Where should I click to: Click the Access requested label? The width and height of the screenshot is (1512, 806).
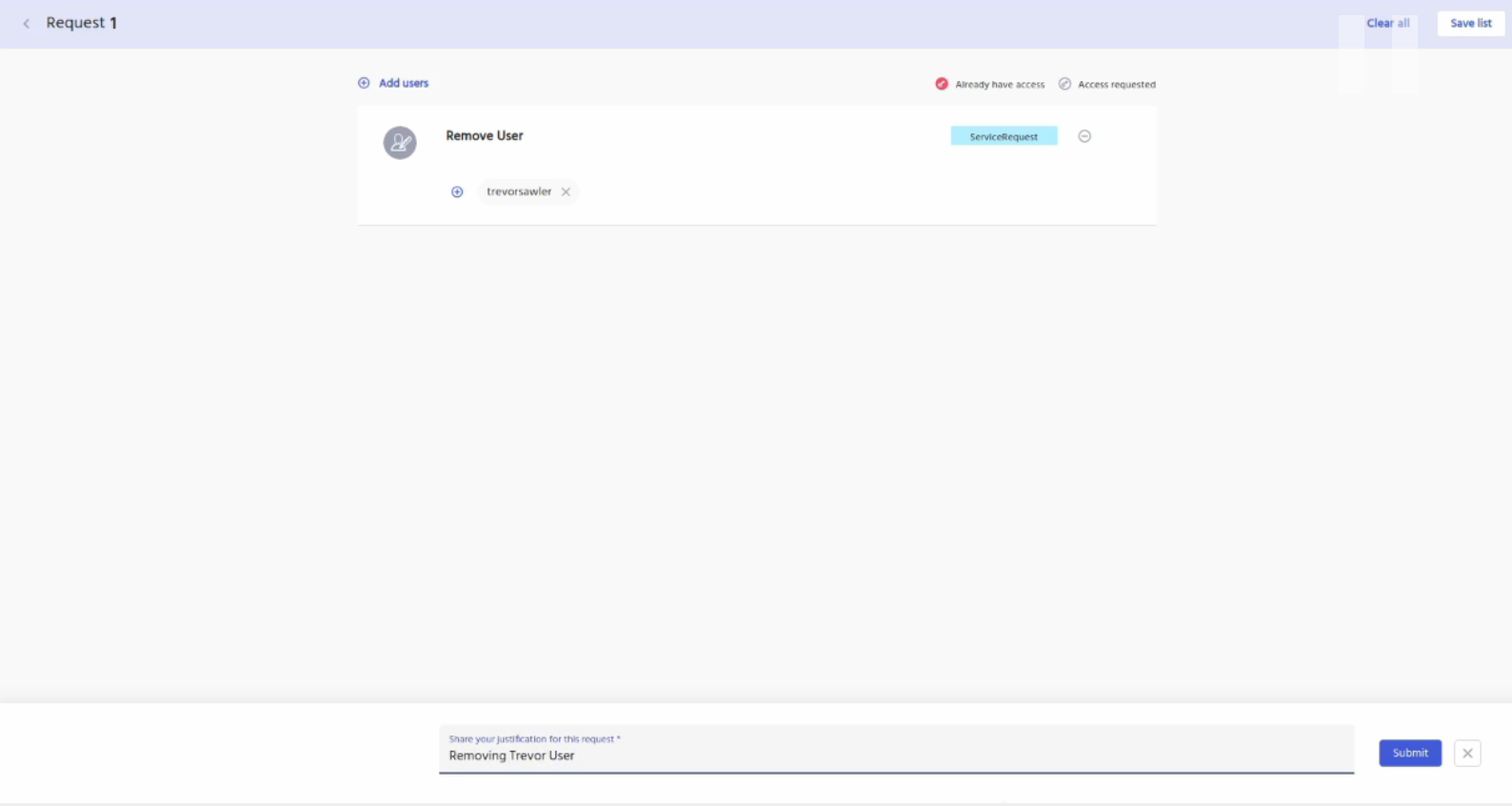[1116, 85]
